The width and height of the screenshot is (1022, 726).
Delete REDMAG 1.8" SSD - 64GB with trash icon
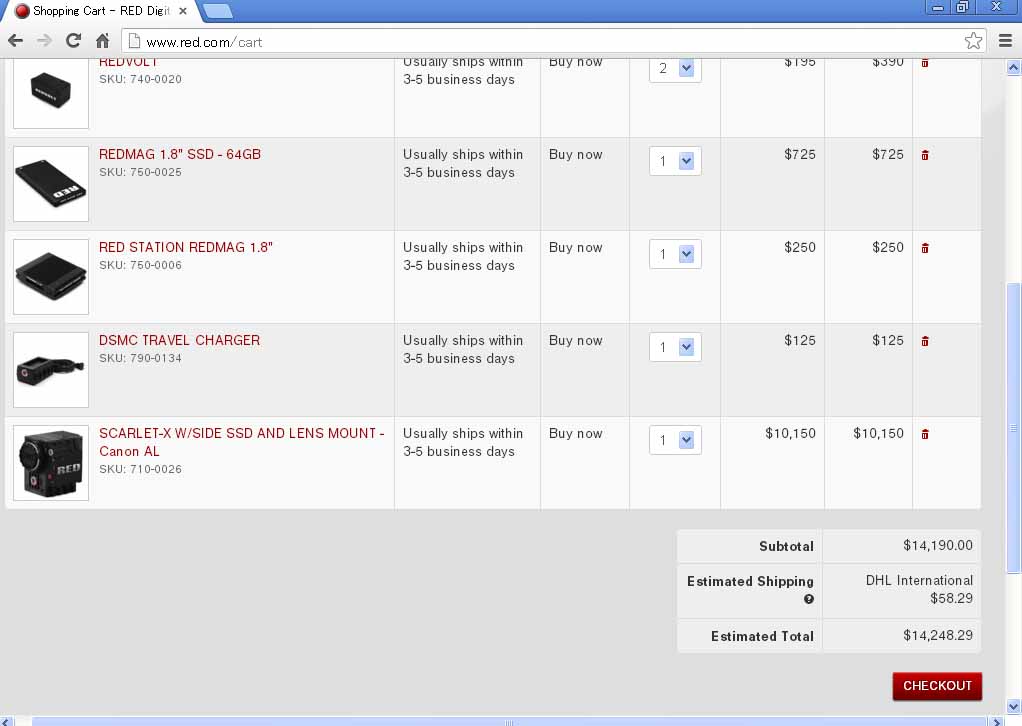pos(925,155)
